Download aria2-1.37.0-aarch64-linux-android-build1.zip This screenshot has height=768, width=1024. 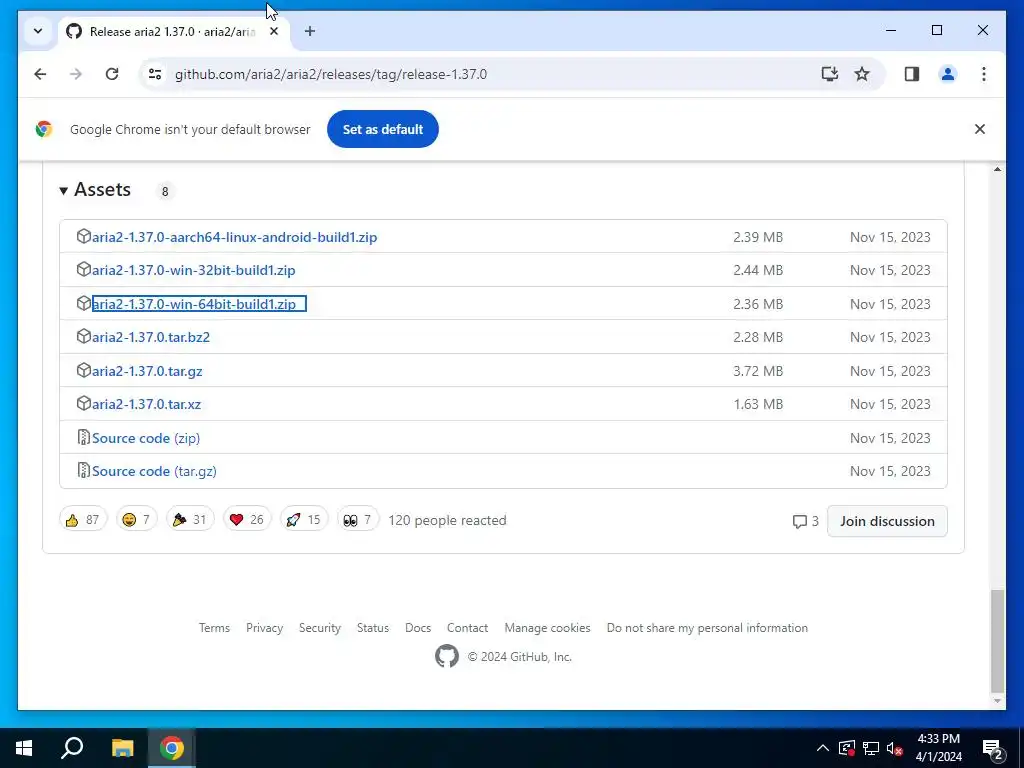pyautogui.click(x=234, y=237)
